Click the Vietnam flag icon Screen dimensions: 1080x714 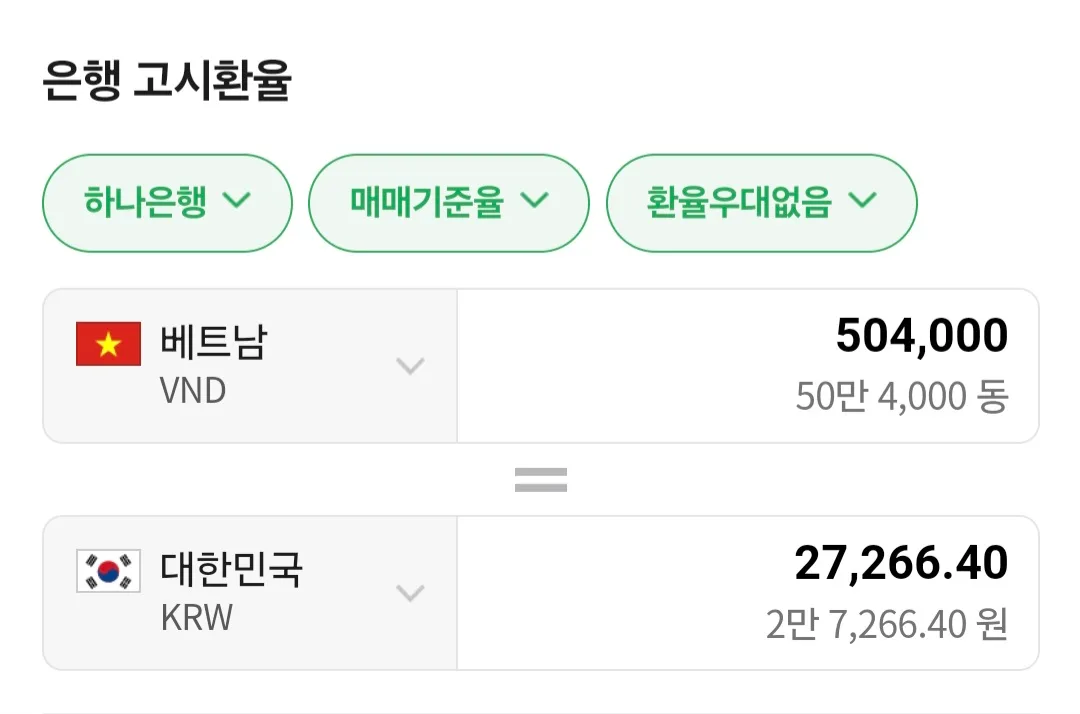click(x=108, y=345)
